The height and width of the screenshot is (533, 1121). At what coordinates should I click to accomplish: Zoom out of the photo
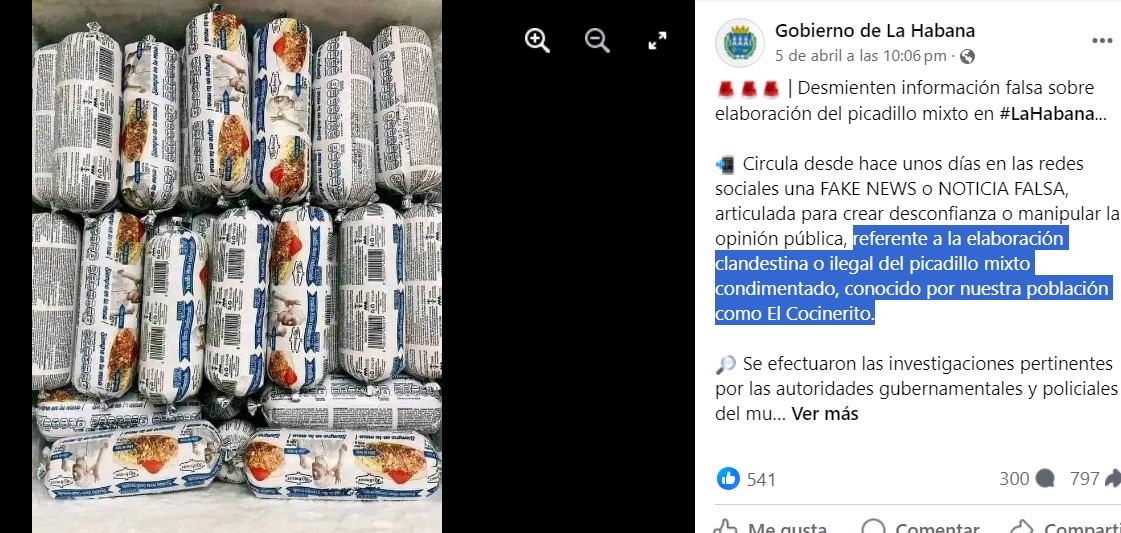pyautogui.click(x=597, y=41)
